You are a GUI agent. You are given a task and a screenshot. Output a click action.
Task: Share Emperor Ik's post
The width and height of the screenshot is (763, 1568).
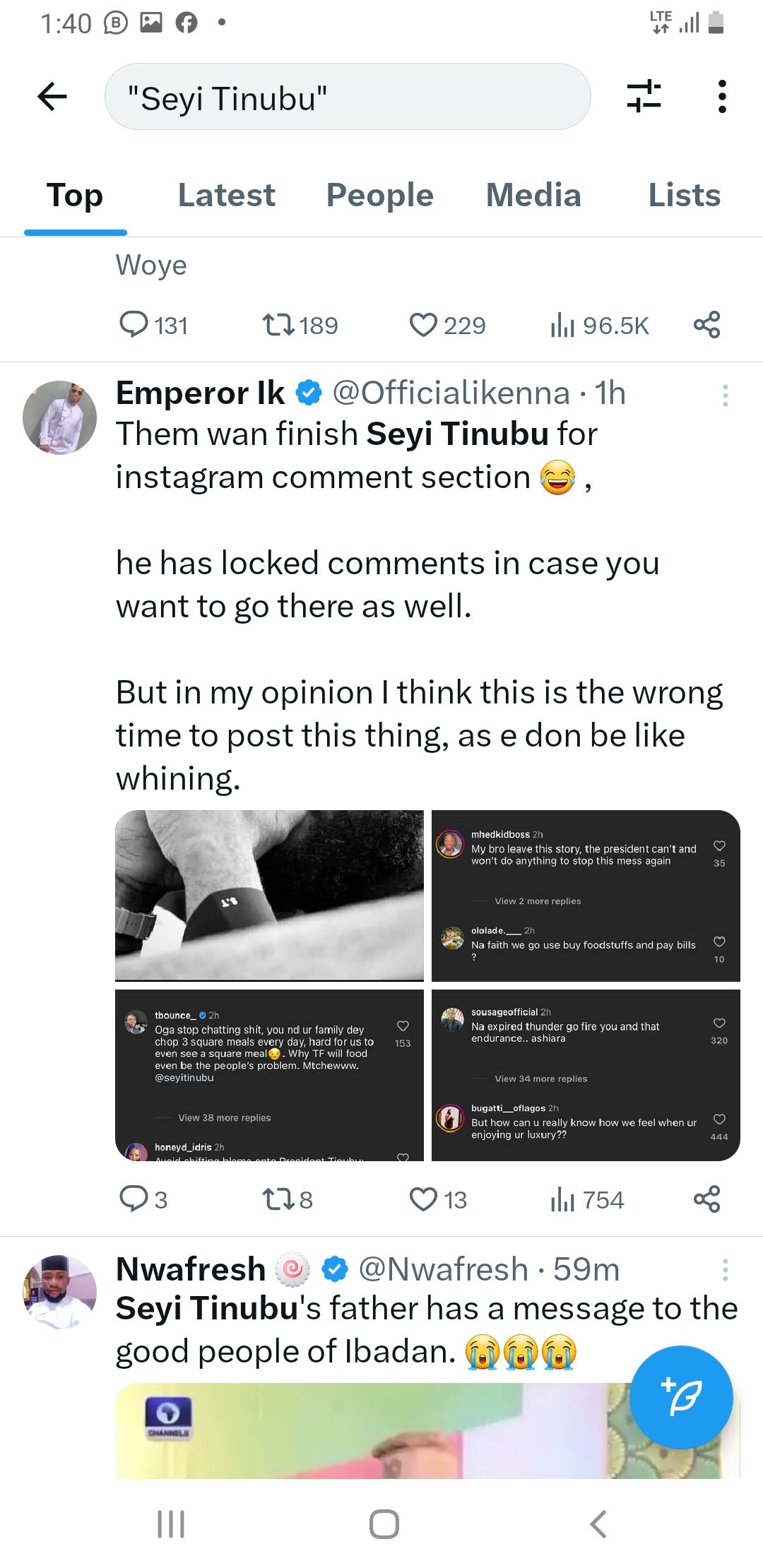coord(706,1199)
